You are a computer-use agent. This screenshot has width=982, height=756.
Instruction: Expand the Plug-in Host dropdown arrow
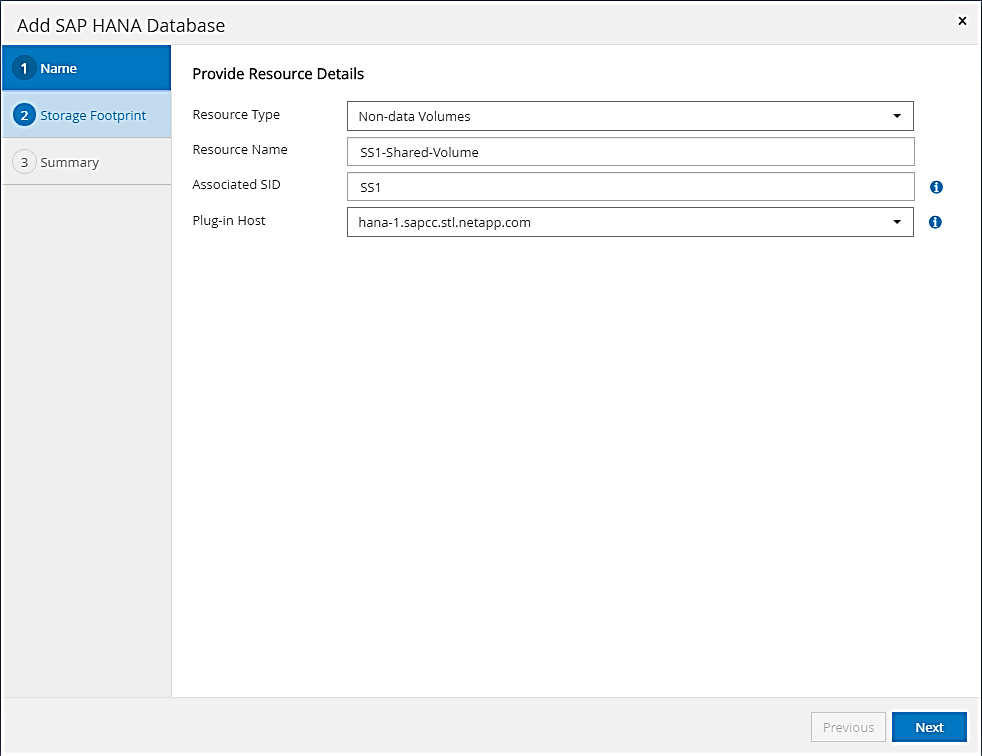tap(897, 222)
